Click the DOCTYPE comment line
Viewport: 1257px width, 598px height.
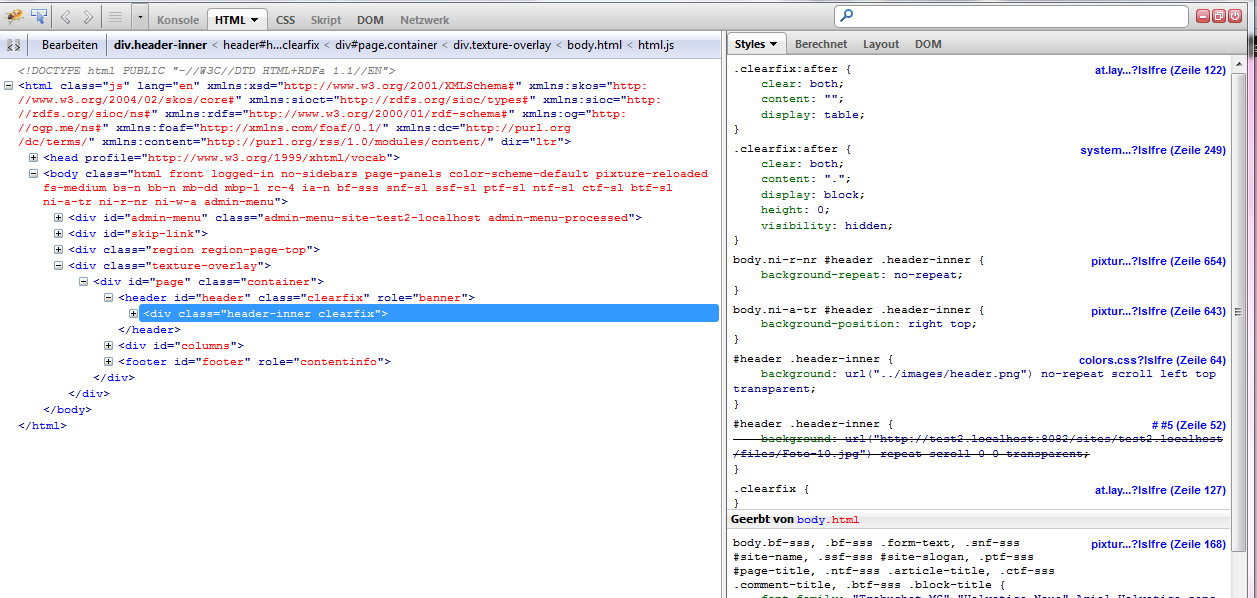point(207,71)
